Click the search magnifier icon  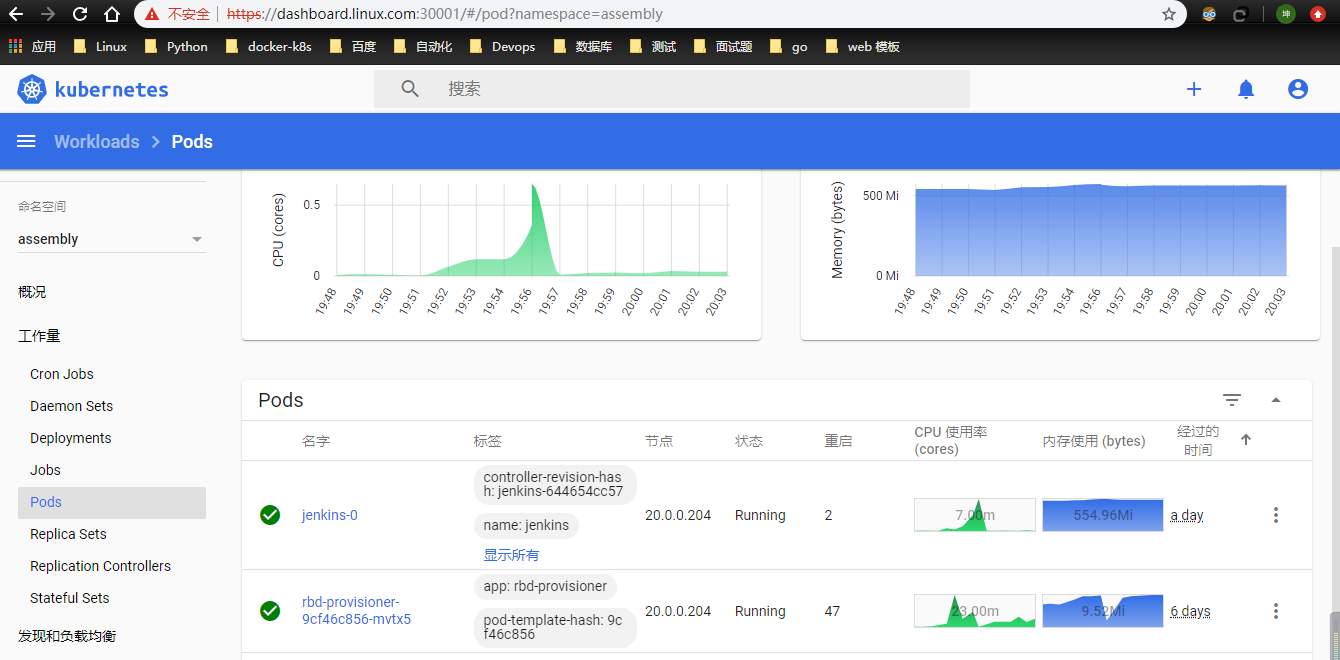[410, 89]
